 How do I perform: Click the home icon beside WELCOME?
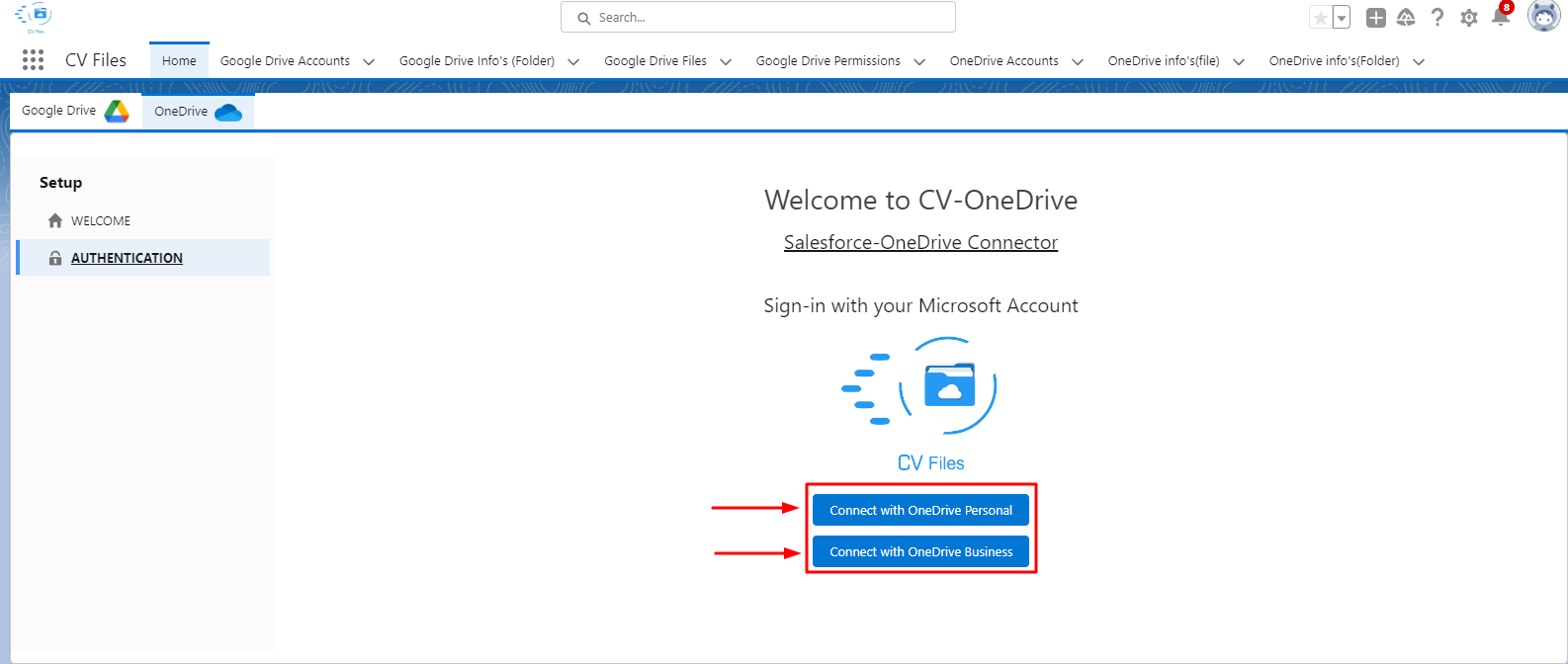point(55,220)
